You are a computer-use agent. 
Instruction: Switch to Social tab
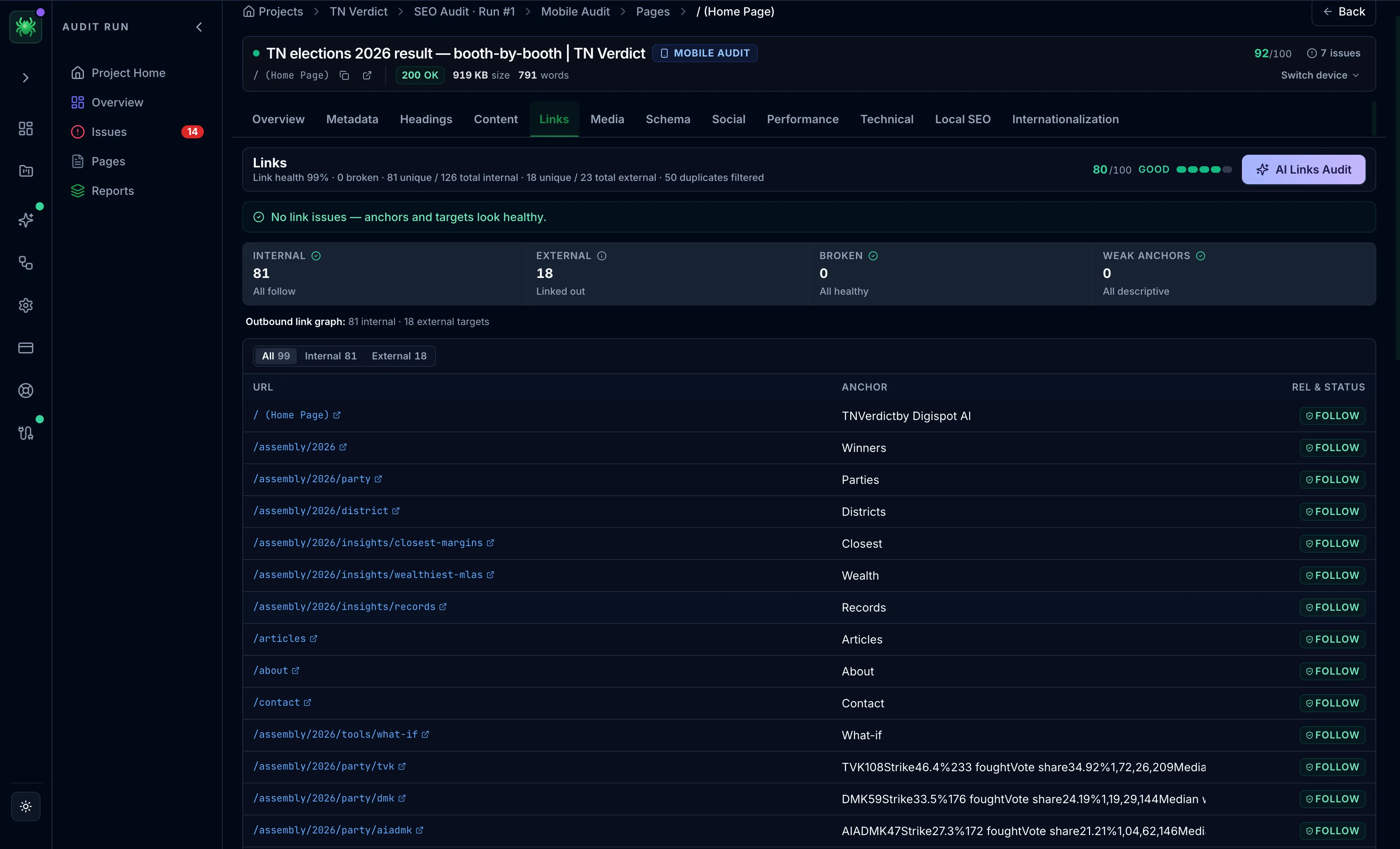[728, 120]
